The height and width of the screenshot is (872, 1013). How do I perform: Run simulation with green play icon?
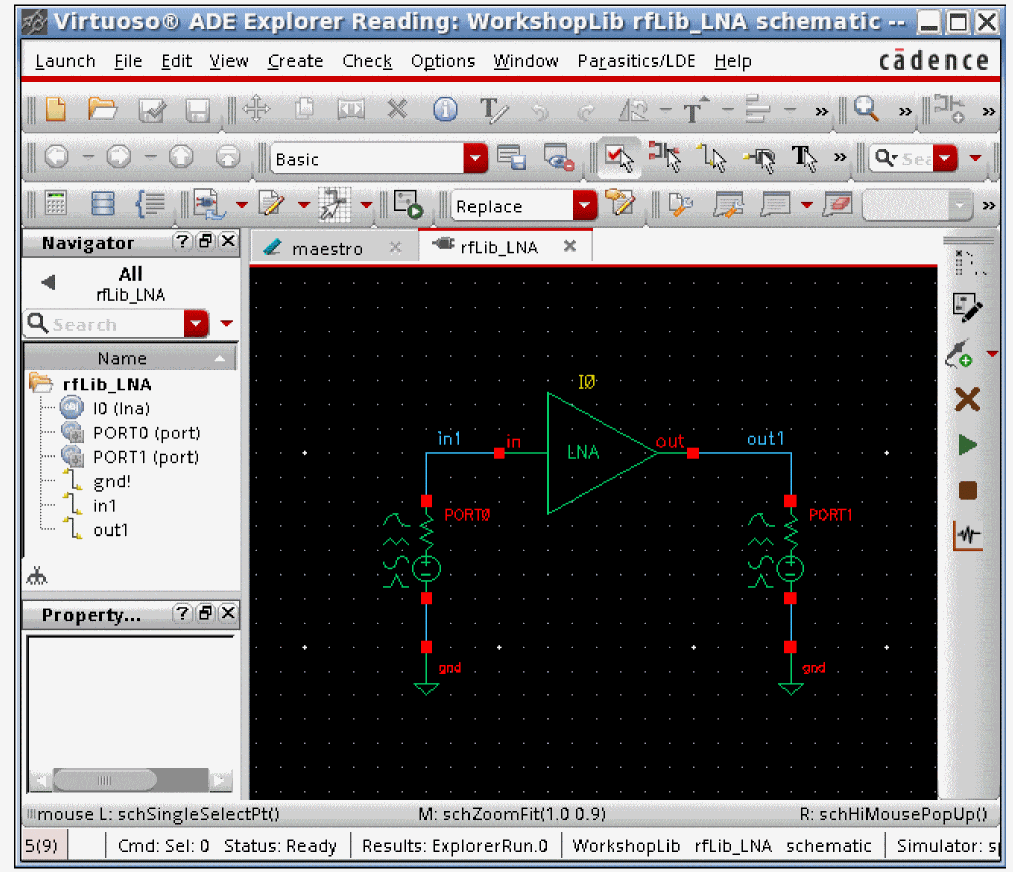pyautogui.click(x=967, y=445)
